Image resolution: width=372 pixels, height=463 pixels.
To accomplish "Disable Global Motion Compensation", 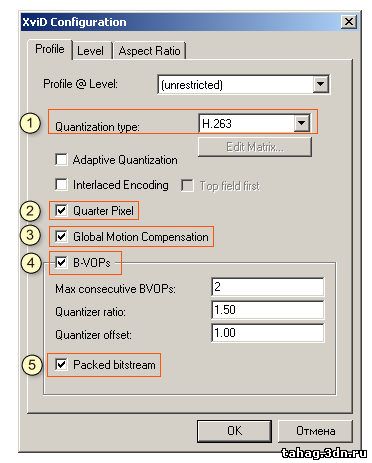I will tap(61, 236).
